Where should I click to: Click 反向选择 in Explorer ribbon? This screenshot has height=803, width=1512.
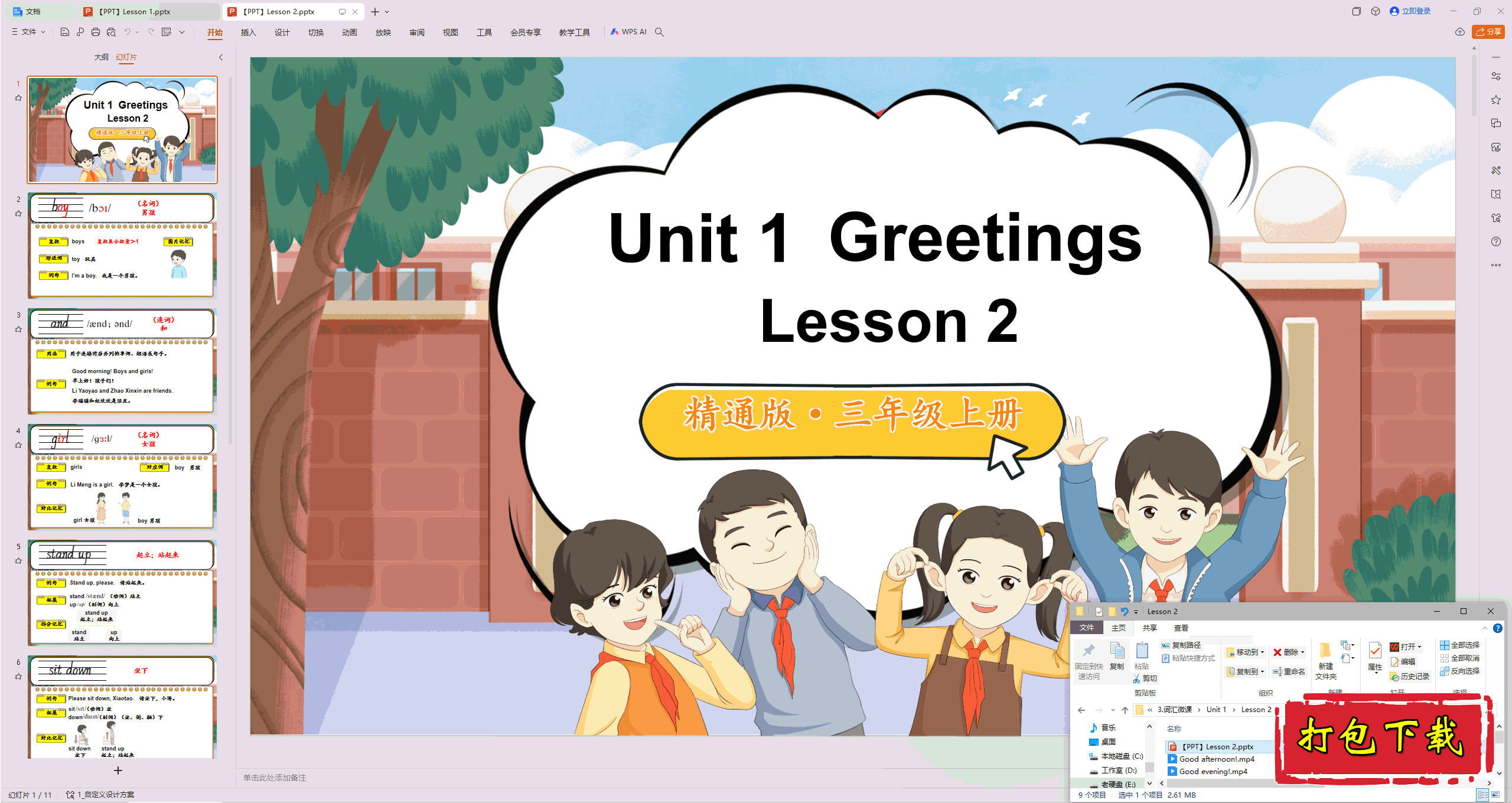pyautogui.click(x=1459, y=671)
